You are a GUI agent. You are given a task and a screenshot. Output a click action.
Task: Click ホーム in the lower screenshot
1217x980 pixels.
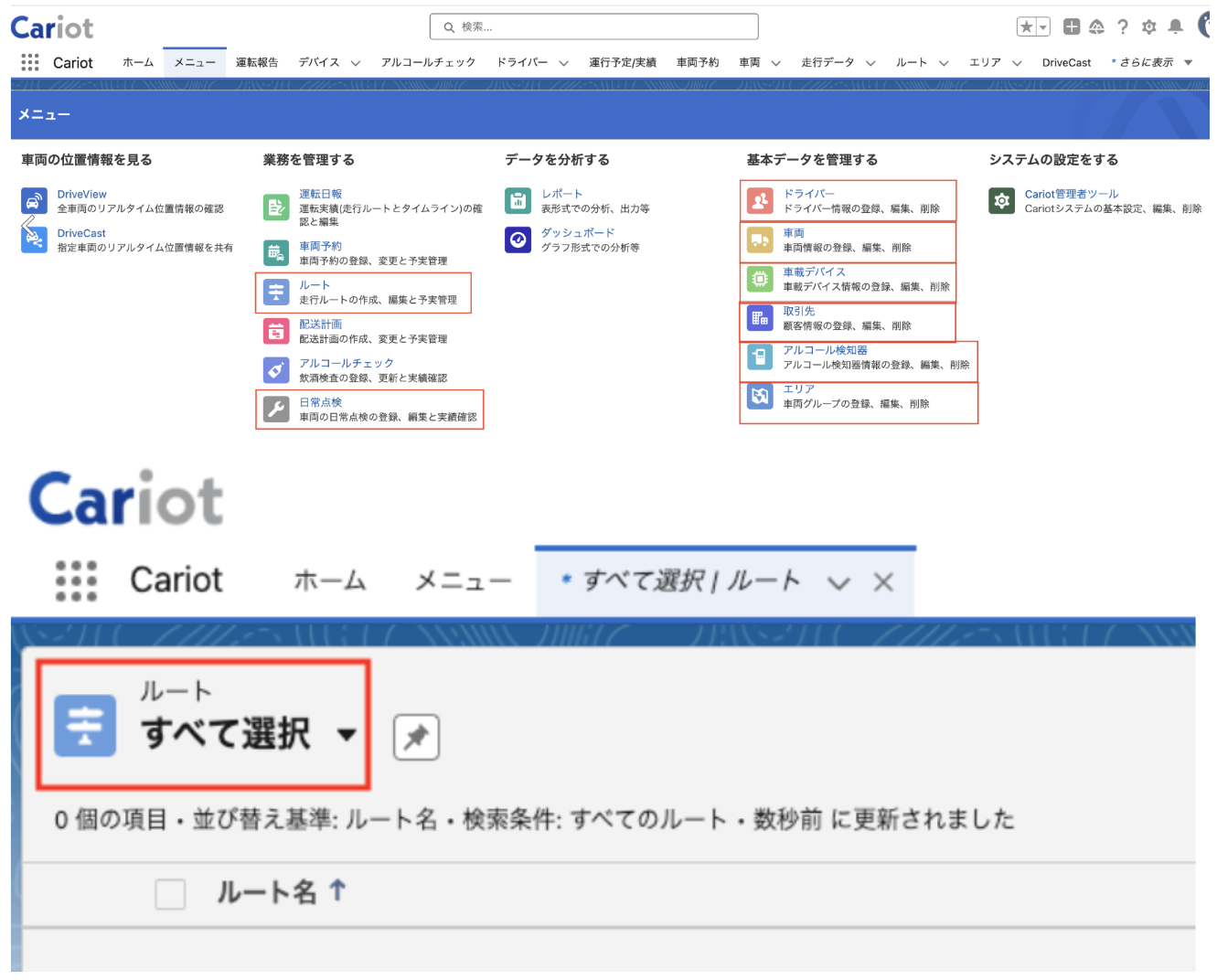(x=330, y=581)
